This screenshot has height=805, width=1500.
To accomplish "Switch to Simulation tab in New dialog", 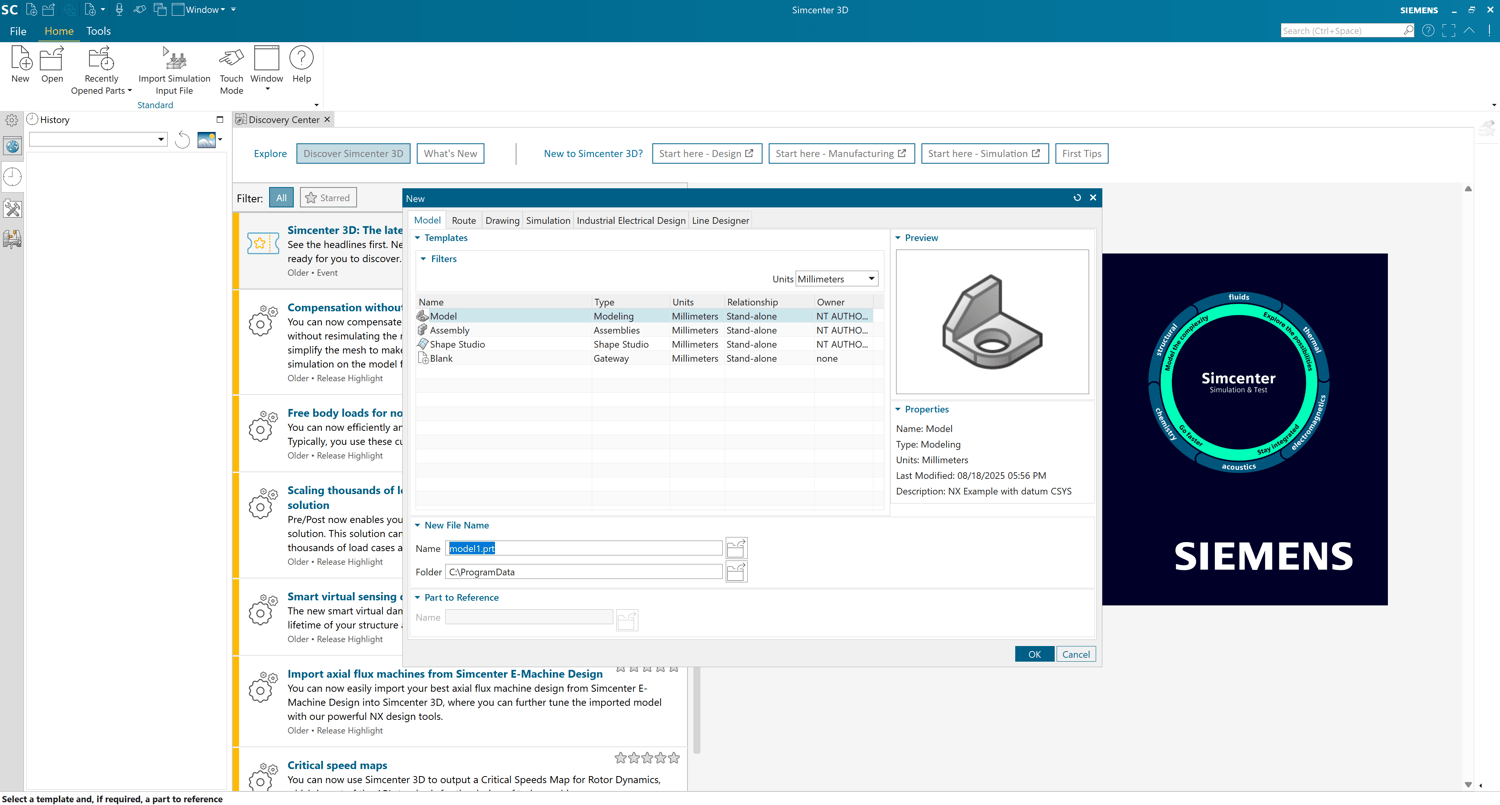I will point(548,220).
